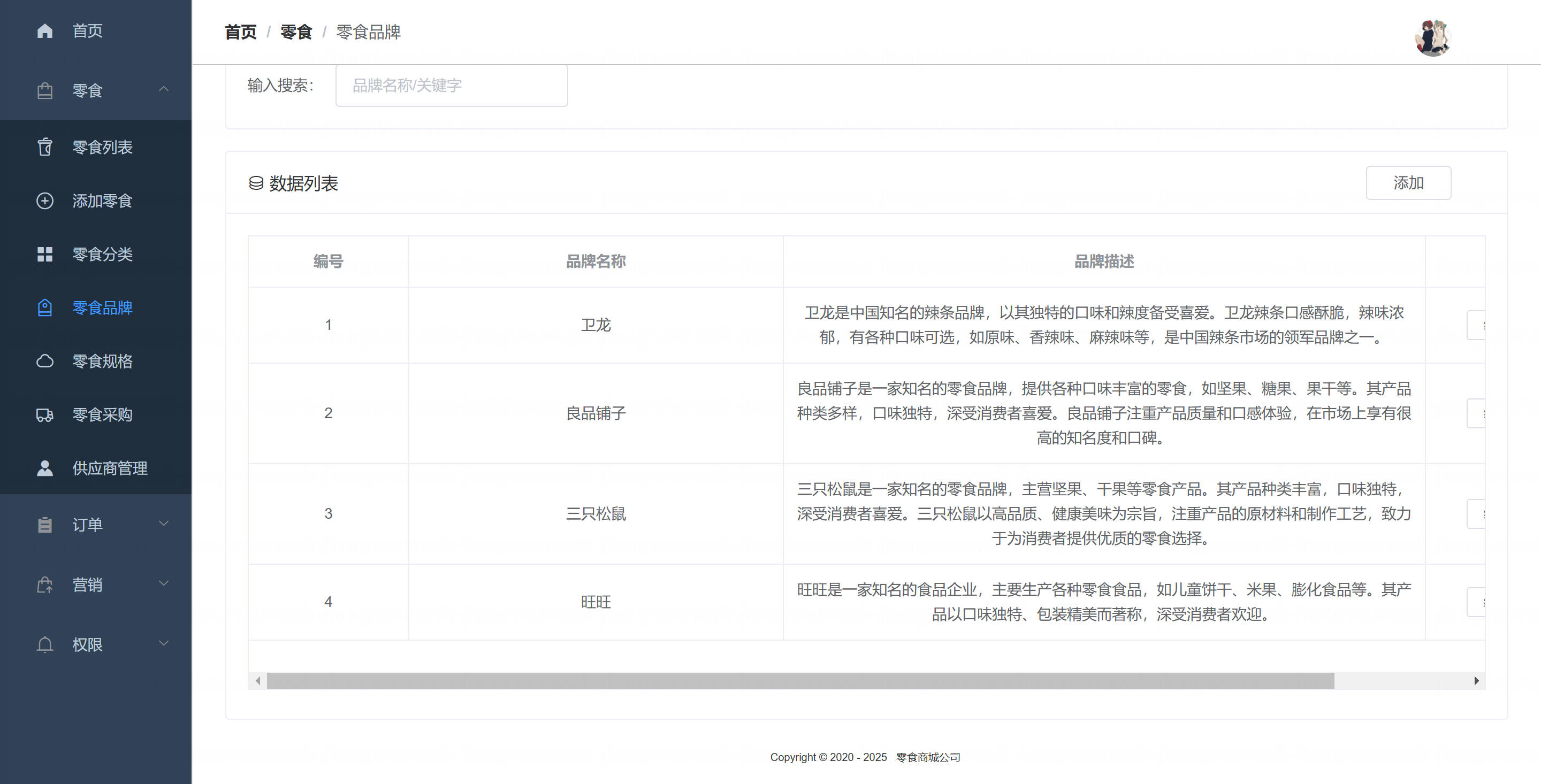
Task: Click the description text for 旺旺
Action: coord(1104,602)
